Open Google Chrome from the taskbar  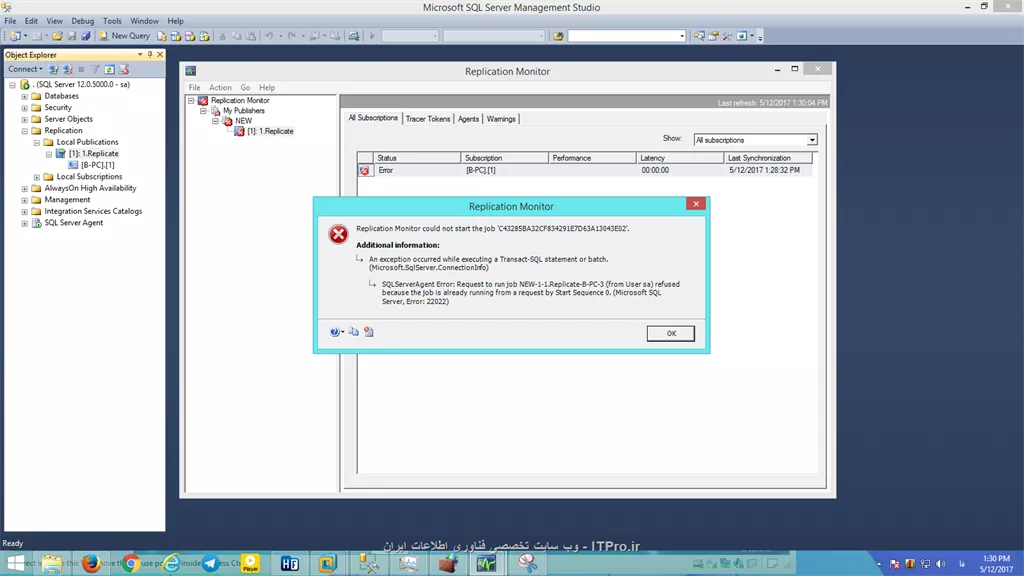coord(131,563)
